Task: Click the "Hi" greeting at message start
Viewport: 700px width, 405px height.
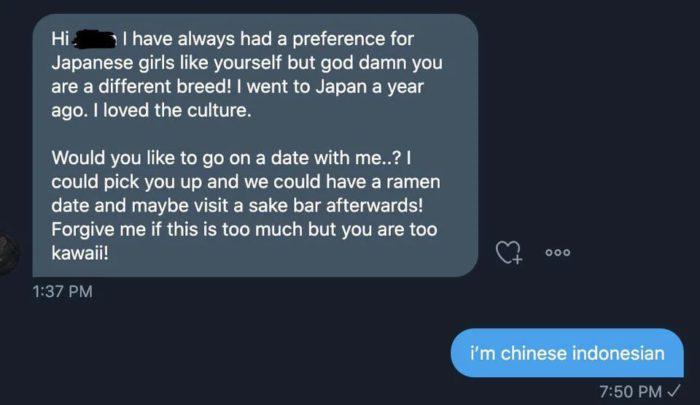Action: 60,41
